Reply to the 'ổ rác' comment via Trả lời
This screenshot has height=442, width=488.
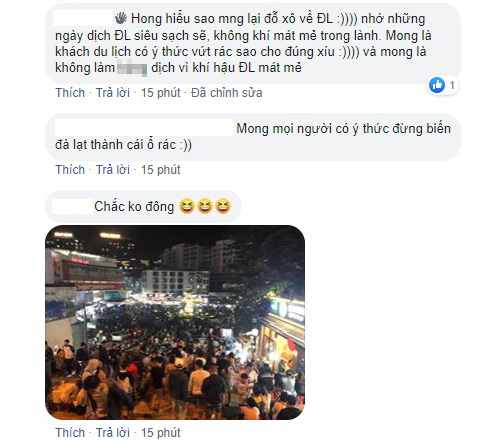[x=113, y=170]
